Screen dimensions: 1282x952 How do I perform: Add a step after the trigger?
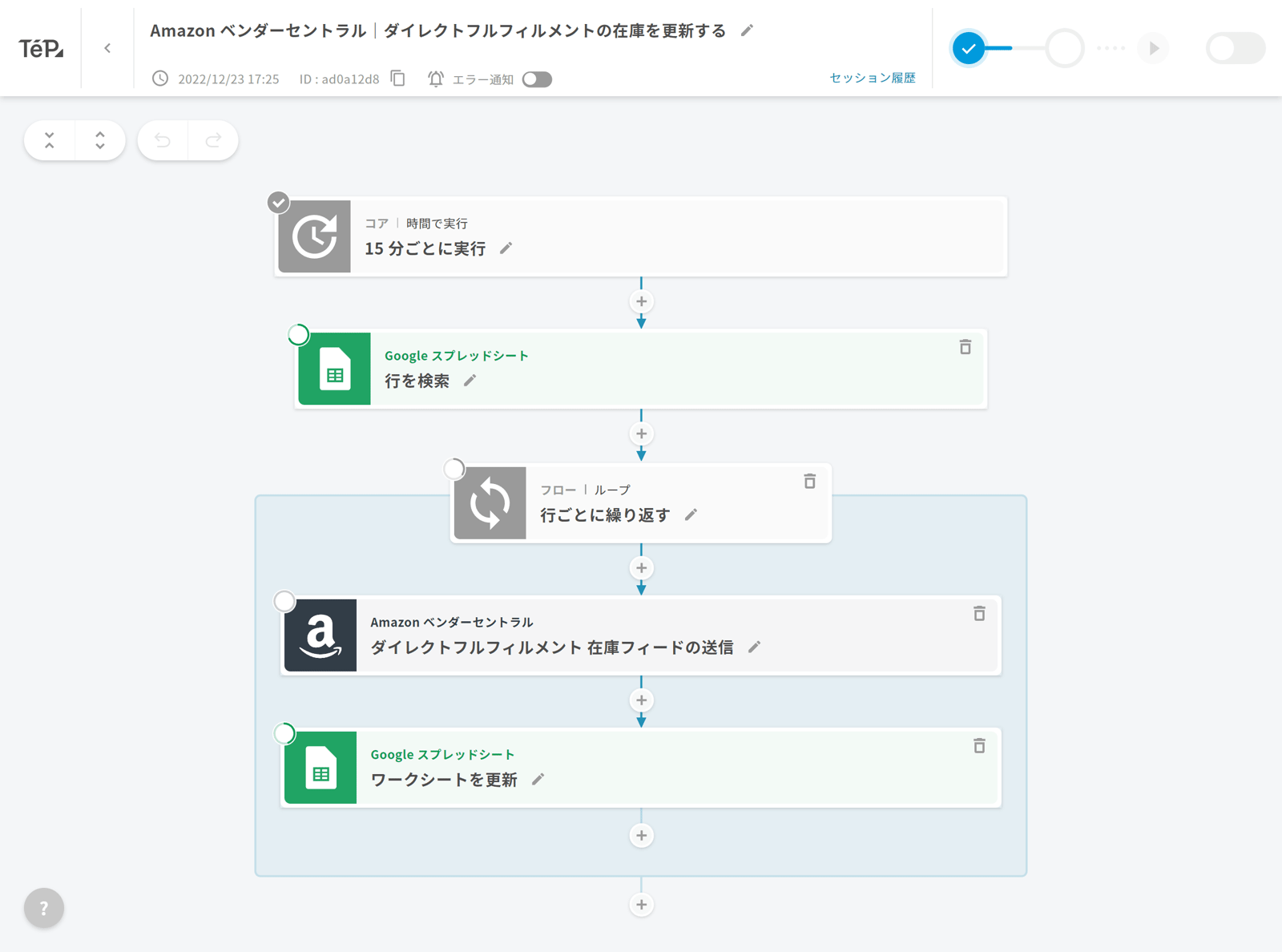641,301
